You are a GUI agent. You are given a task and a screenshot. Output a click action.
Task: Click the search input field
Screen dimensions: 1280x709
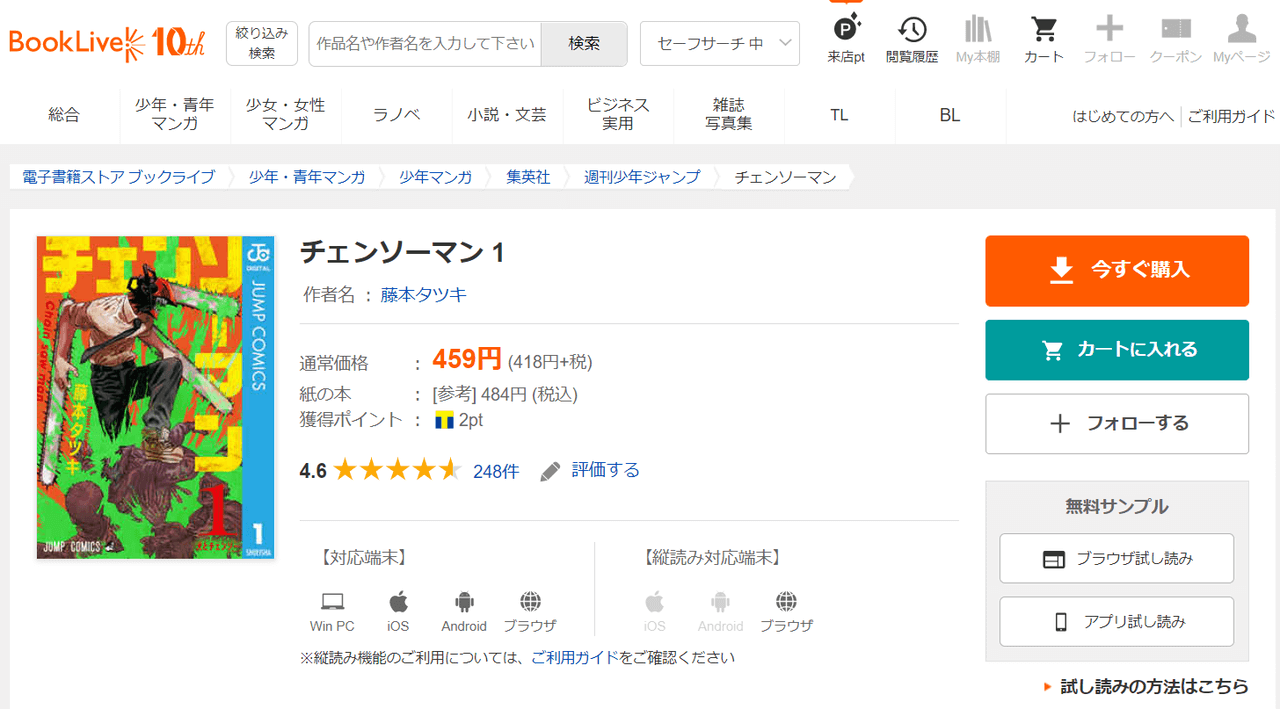pos(425,44)
